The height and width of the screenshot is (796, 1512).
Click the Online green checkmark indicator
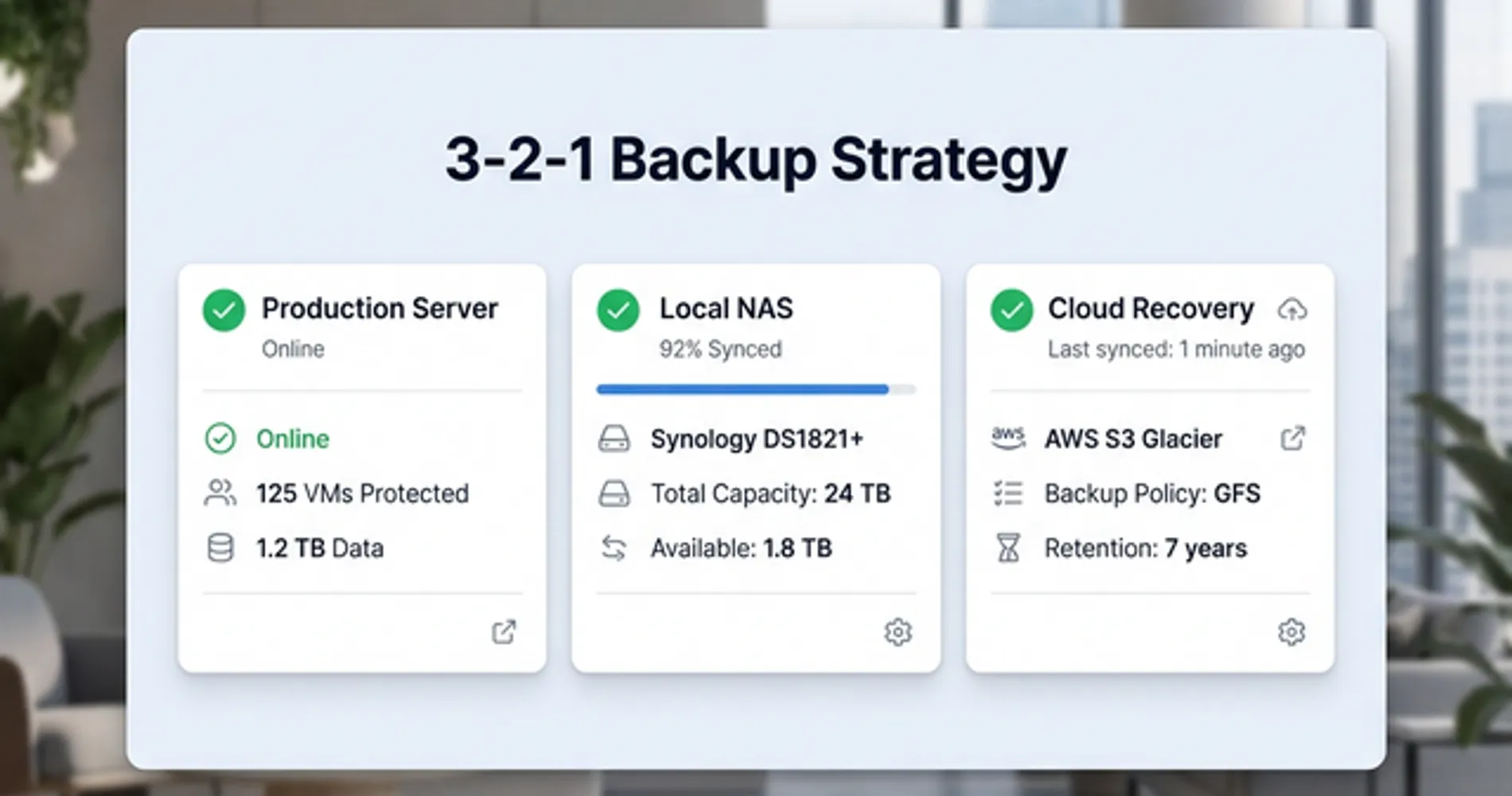pyautogui.click(x=221, y=439)
